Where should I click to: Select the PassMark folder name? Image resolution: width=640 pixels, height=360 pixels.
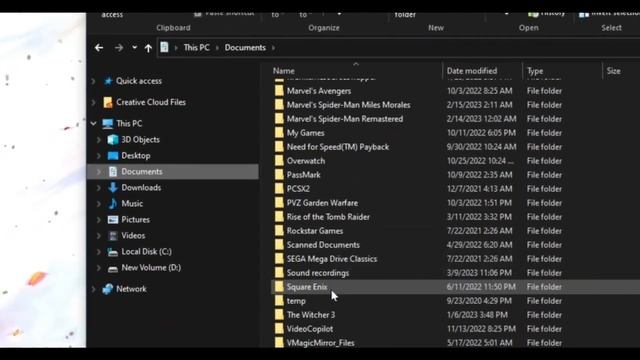pyautogui.click(x=303, y=175)
